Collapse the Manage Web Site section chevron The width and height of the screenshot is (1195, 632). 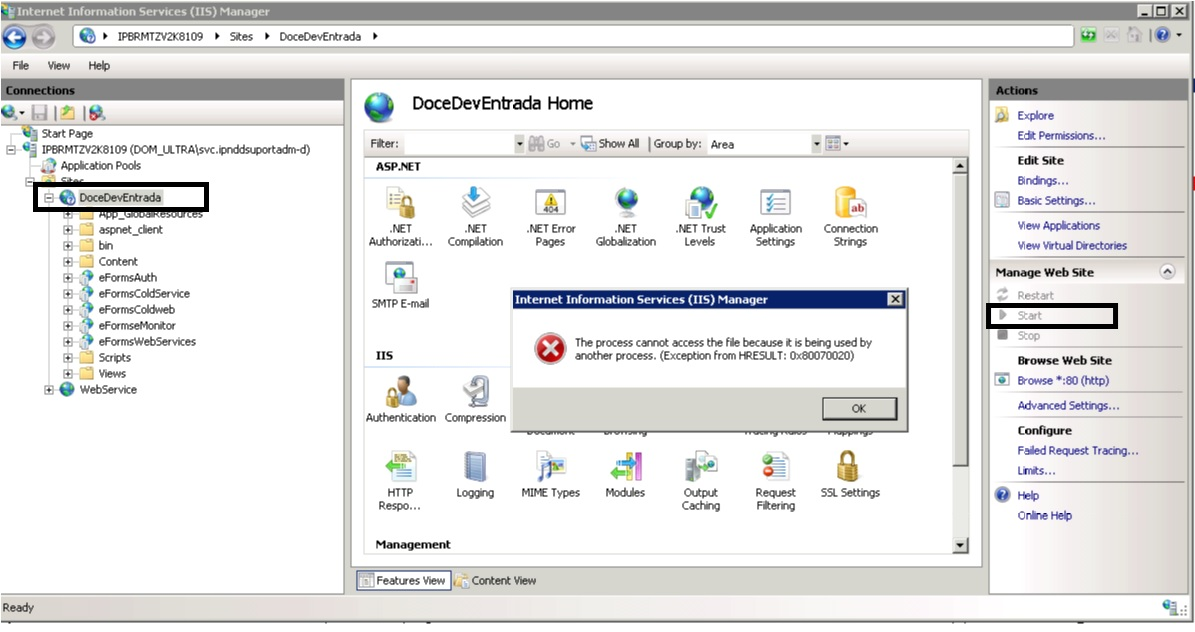point(1166,272)
